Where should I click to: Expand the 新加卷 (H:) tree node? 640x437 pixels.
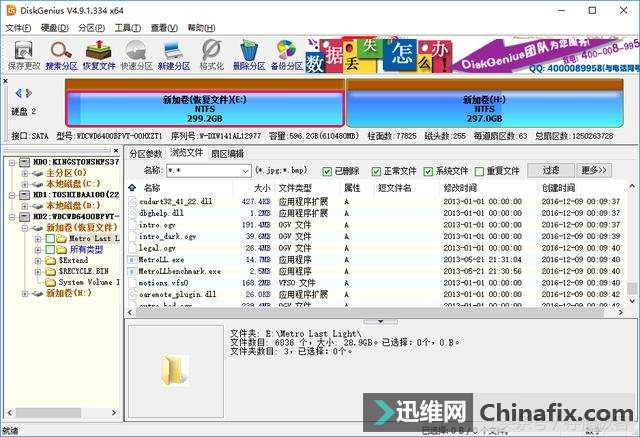25,293
